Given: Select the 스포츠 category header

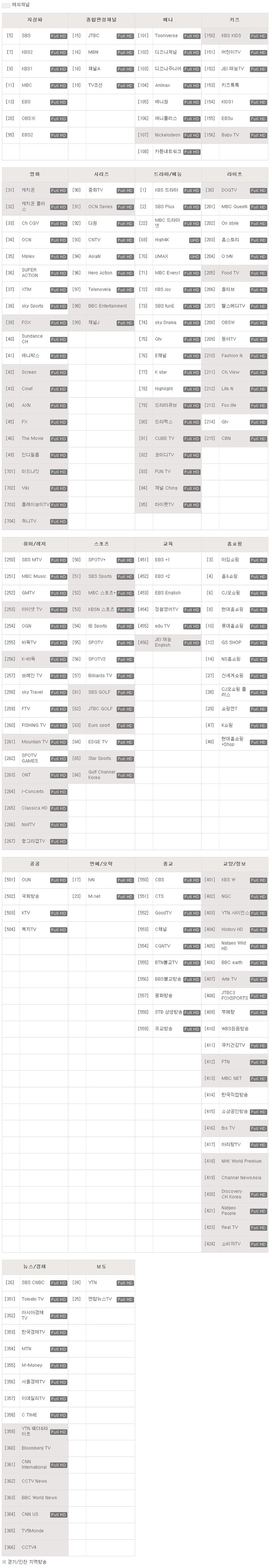Looking at the screenshot, I should (102, 544).
